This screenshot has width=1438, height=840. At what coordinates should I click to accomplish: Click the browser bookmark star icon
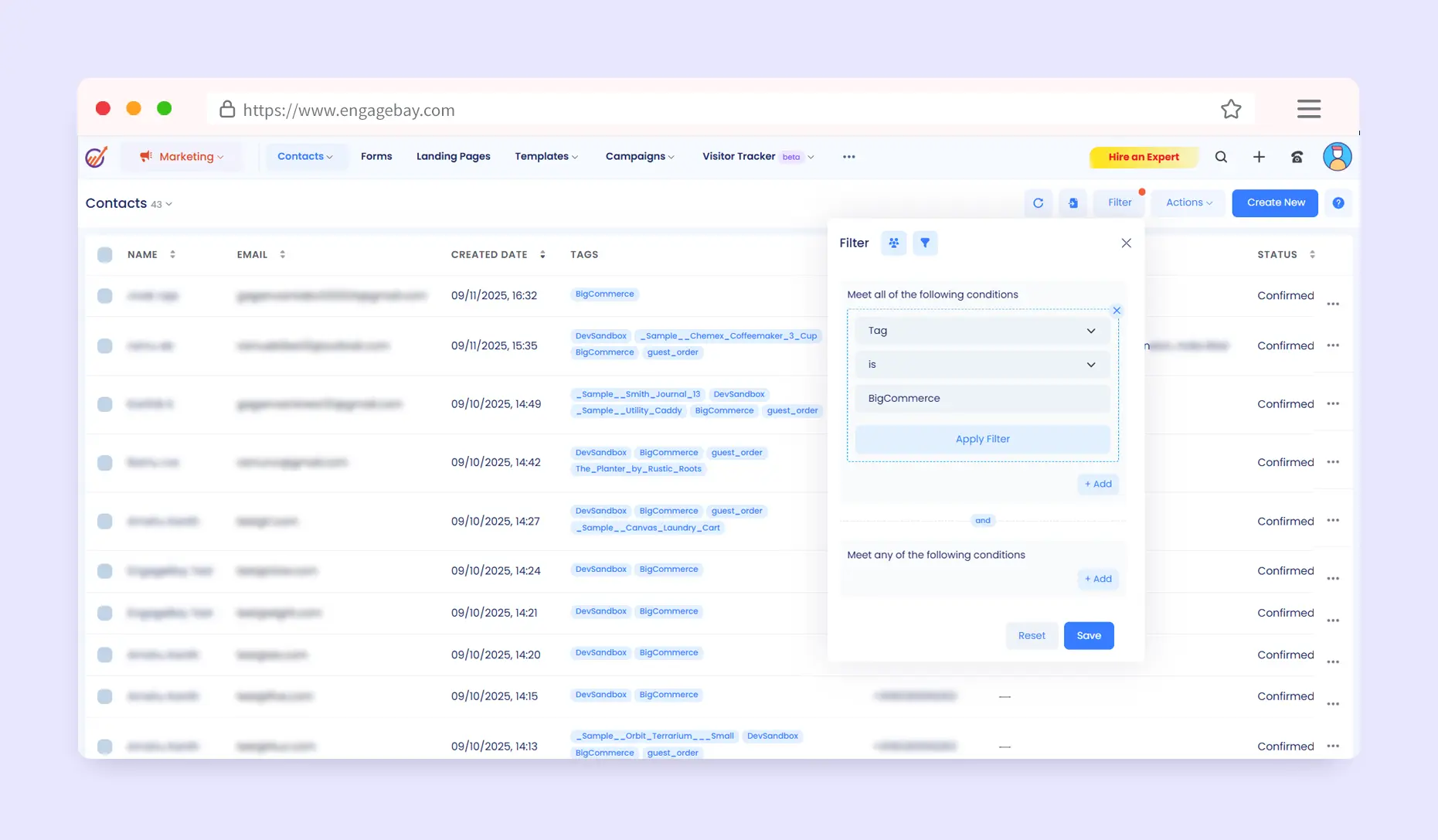[1231, 110]
